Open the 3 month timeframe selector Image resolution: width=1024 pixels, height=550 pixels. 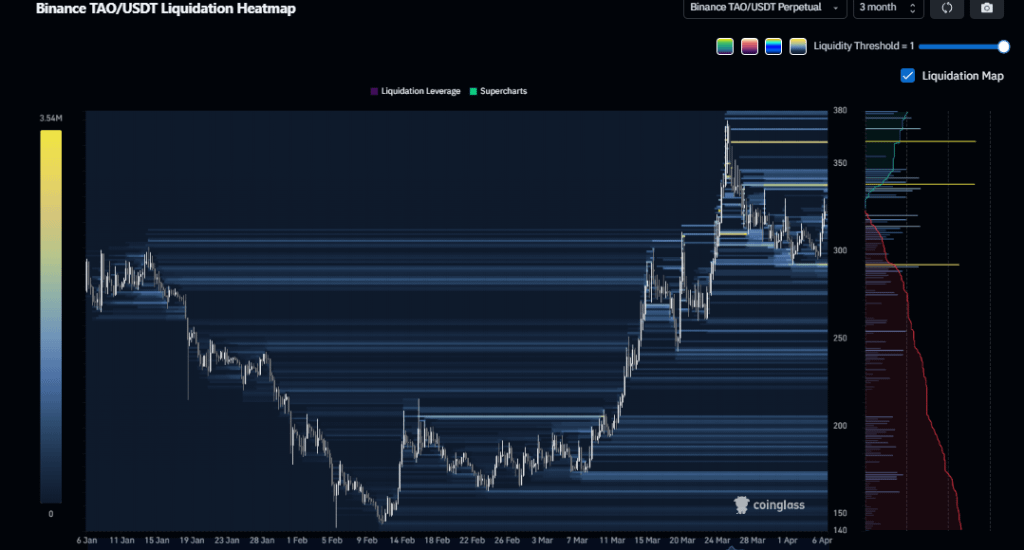click(888, 8)
